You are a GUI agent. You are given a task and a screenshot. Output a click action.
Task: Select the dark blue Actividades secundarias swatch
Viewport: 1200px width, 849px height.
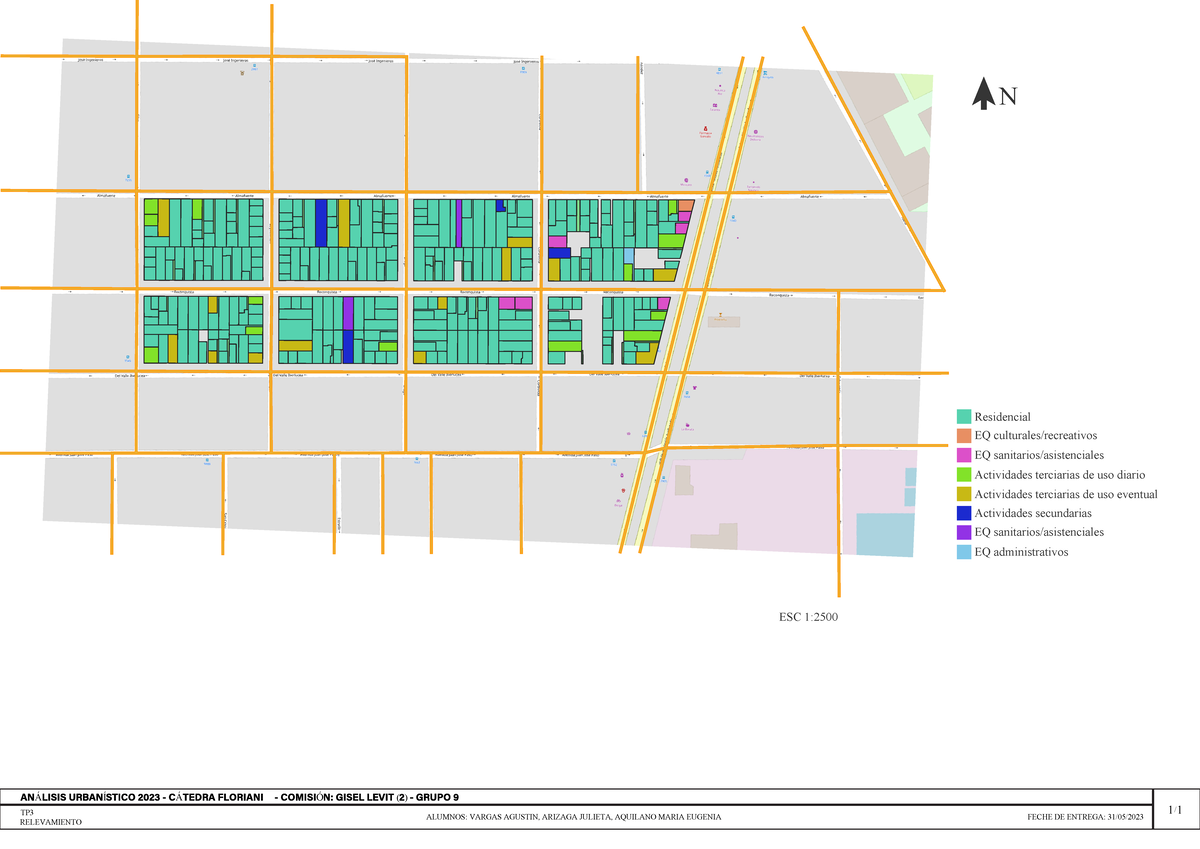coord(964,513)
